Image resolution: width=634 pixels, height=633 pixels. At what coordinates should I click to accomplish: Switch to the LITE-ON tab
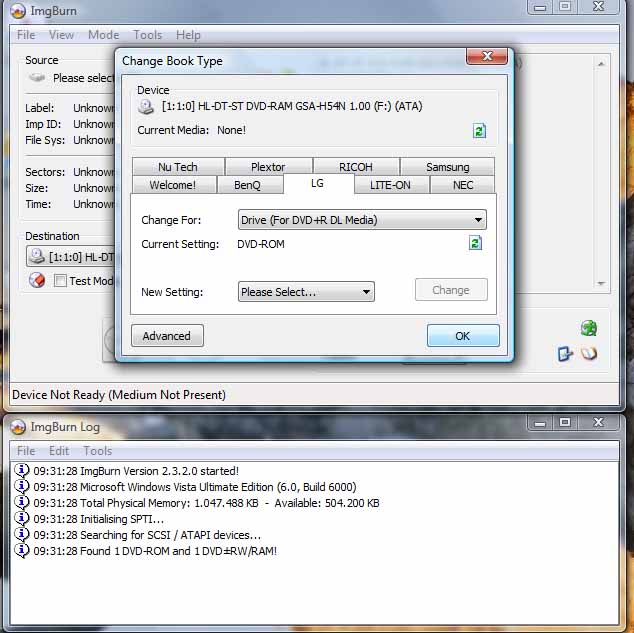click(390, 185)
